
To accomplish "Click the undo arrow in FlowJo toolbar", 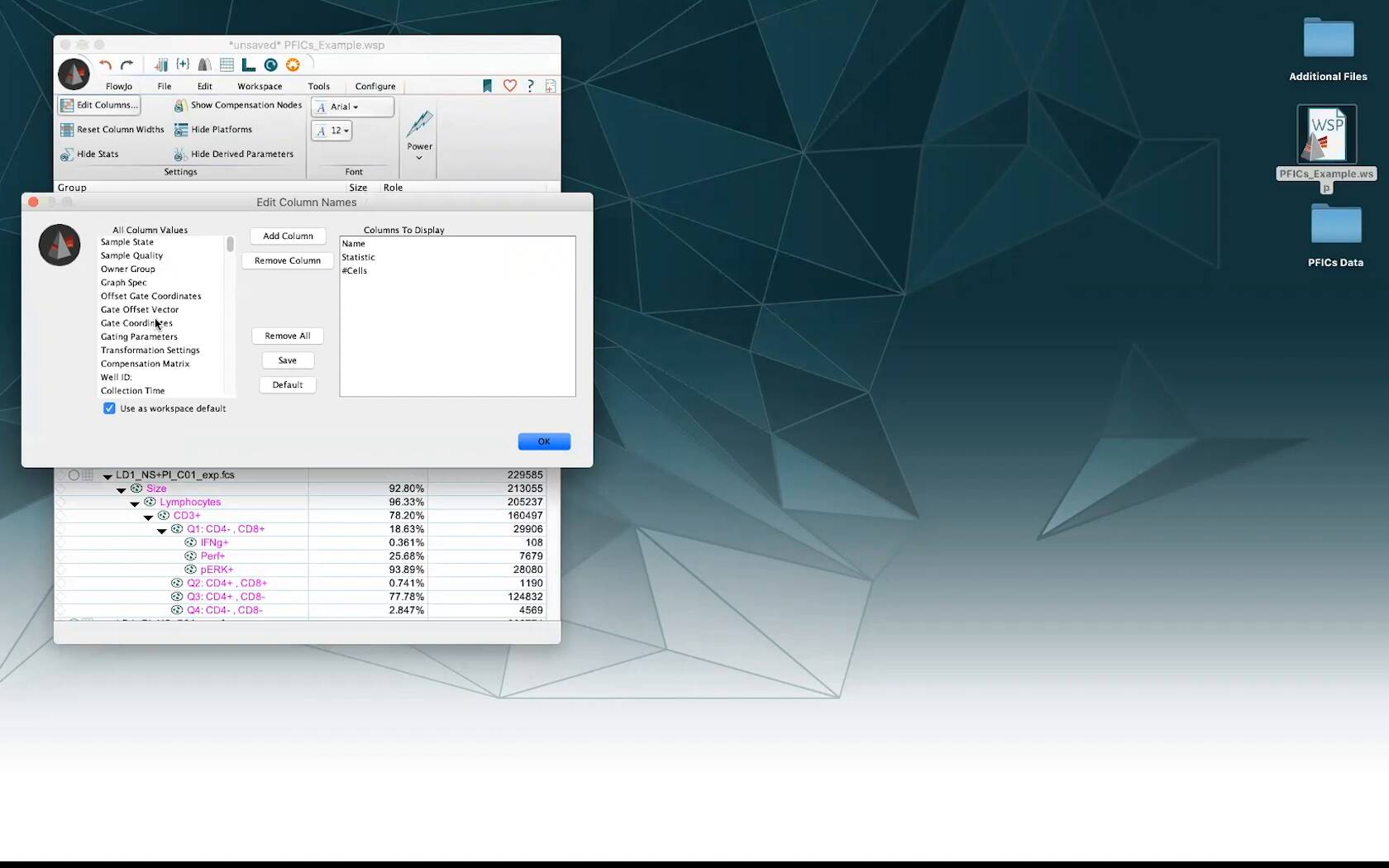I will click(x=105, y=64).
